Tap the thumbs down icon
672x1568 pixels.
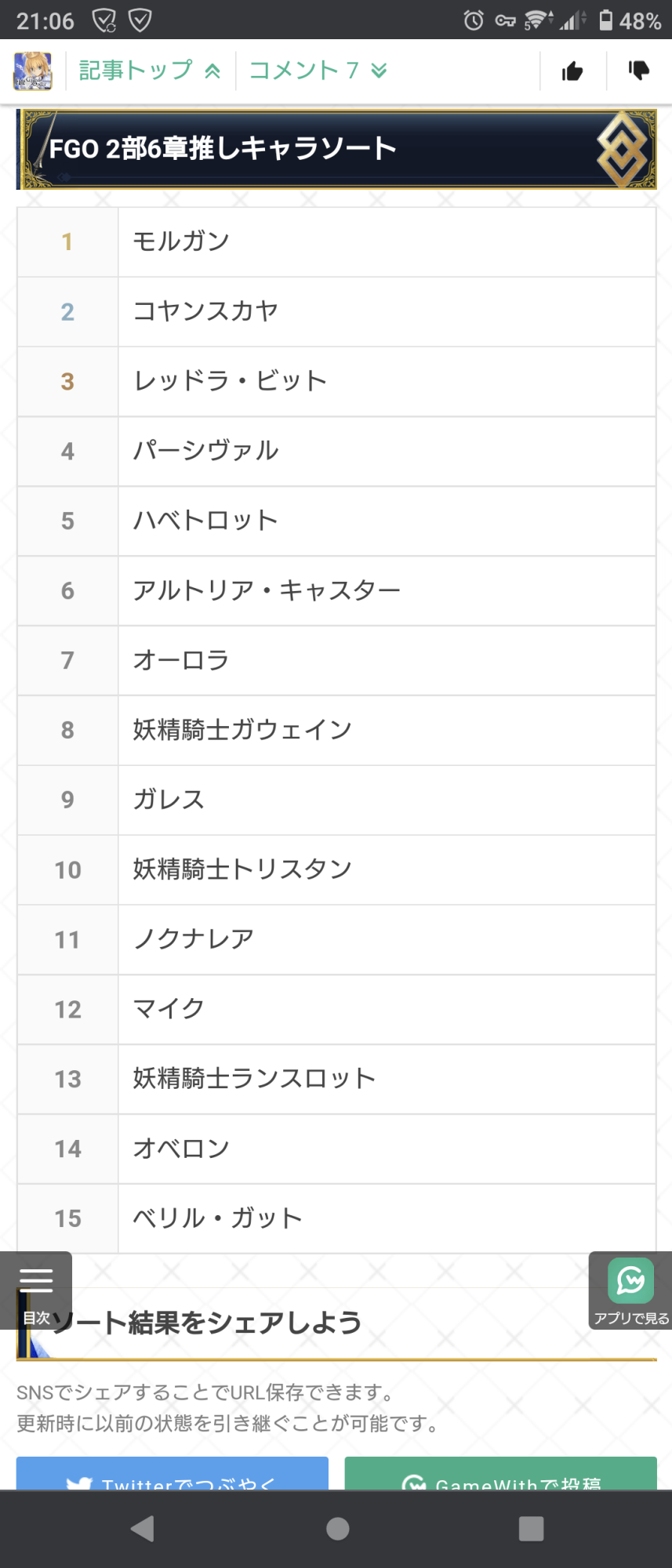tap(639, 71)
